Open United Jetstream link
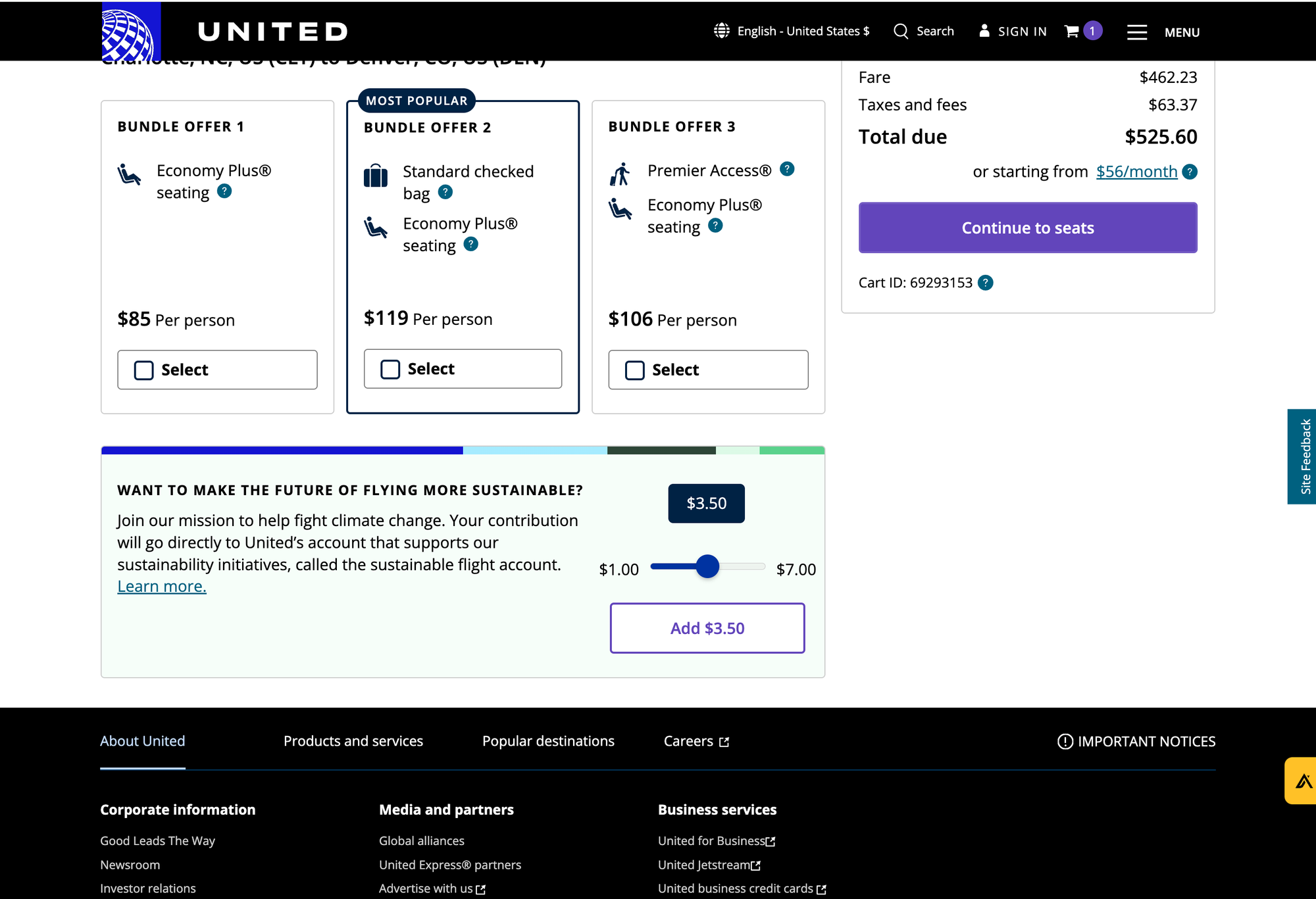Screen dimensions: 1316x899 point(709,865)
